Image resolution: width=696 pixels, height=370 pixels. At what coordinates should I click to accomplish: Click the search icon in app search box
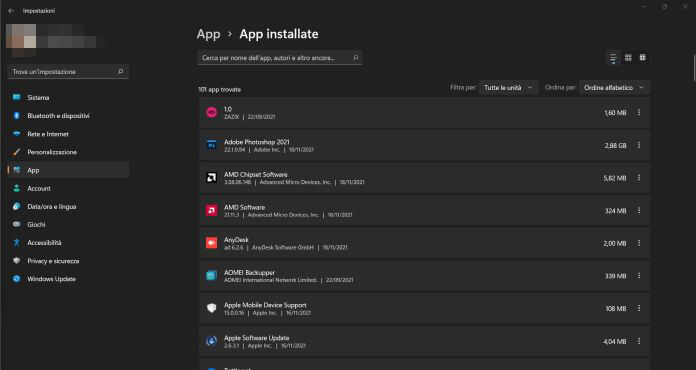(x=355, y=58)
